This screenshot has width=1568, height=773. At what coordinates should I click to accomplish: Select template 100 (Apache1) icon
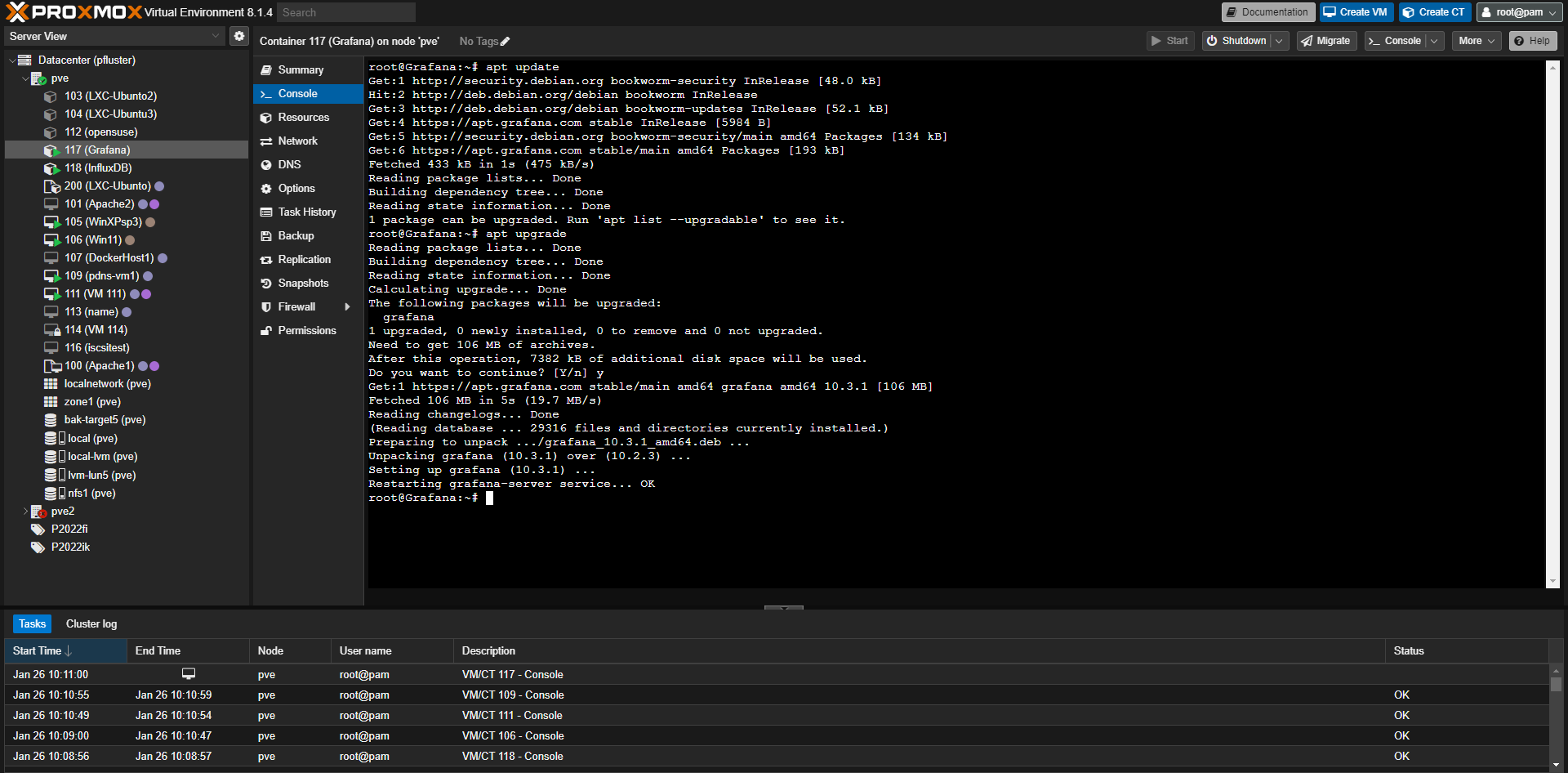[52, 366]
